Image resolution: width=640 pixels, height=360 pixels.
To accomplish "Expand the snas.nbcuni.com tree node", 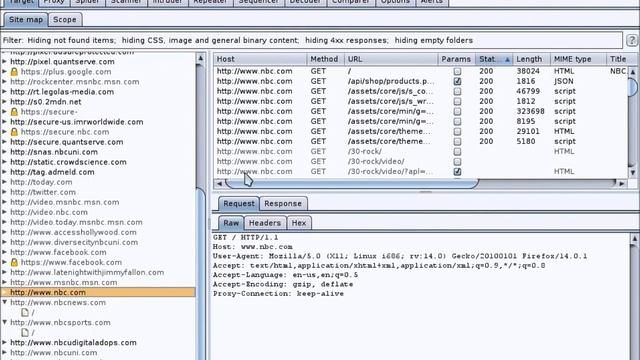I will (x=4, y=152).
